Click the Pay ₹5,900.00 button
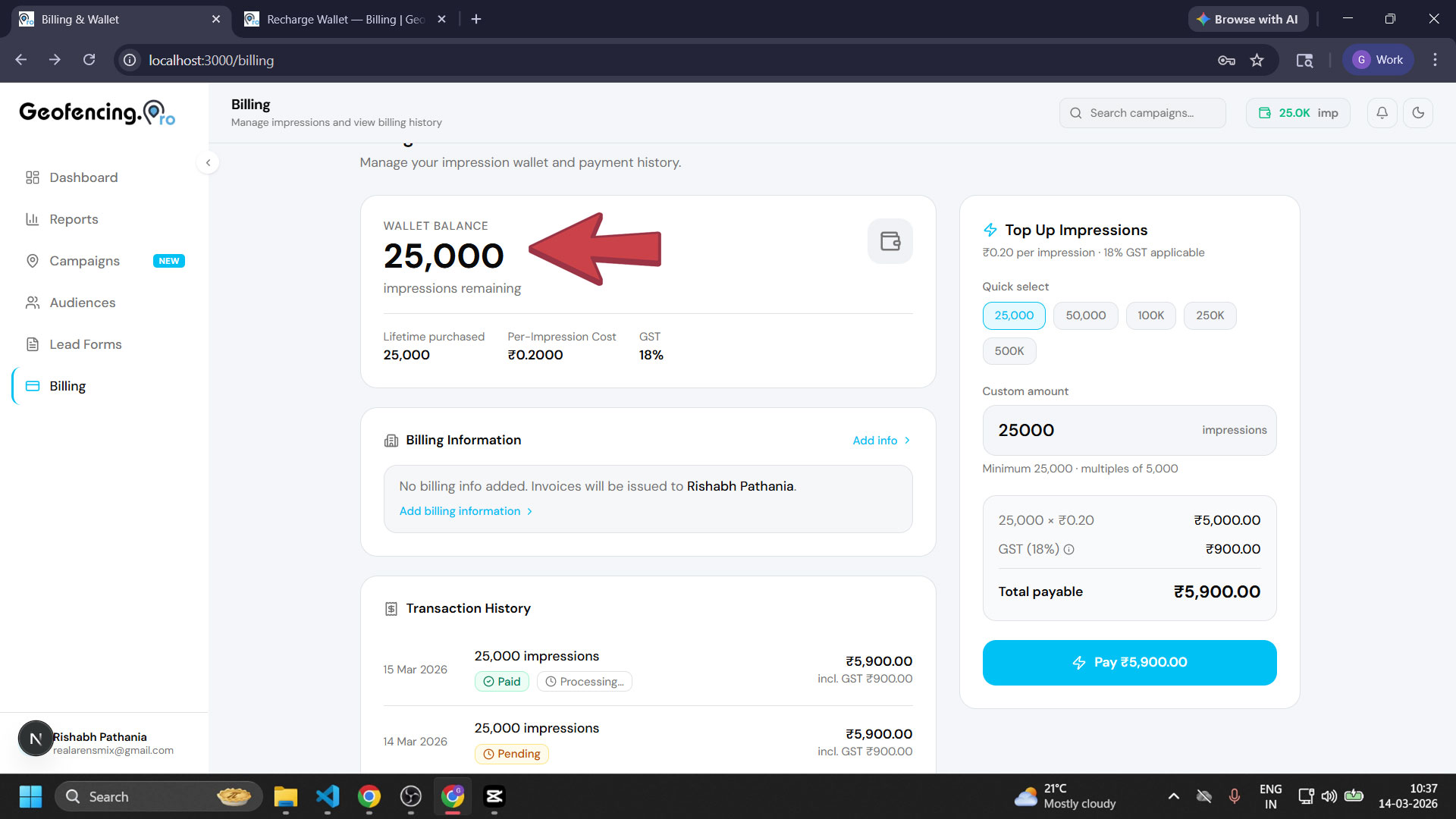 click(x=1129, y=661)
